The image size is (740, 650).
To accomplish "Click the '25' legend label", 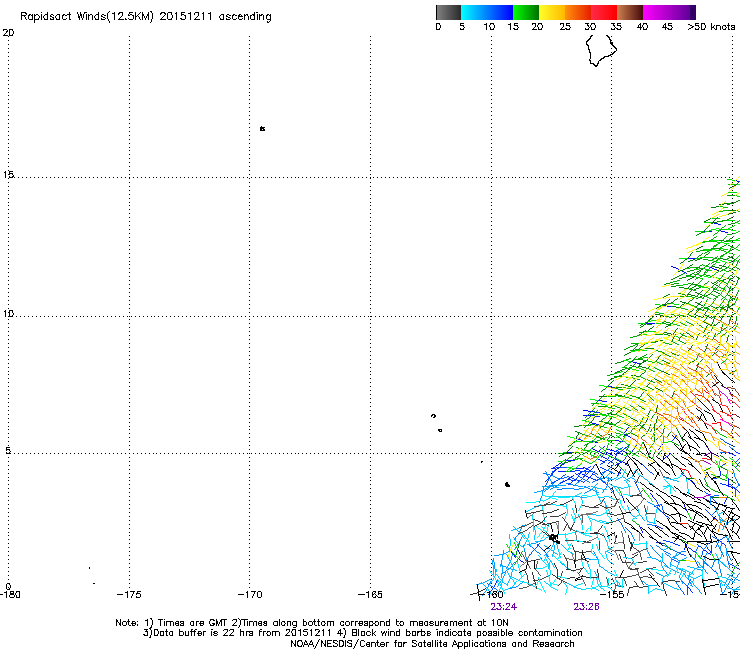I will pyautogui.click(x=565, y=27).
